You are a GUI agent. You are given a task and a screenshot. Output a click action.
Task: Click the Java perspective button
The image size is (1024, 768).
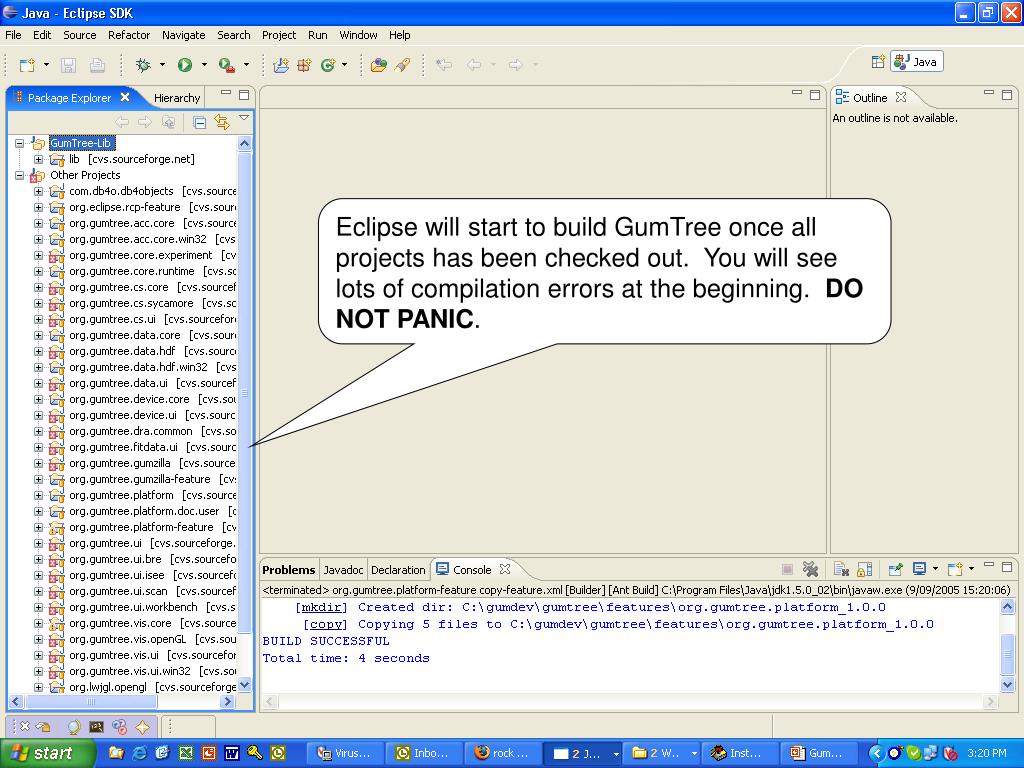(x=917, y=62)
